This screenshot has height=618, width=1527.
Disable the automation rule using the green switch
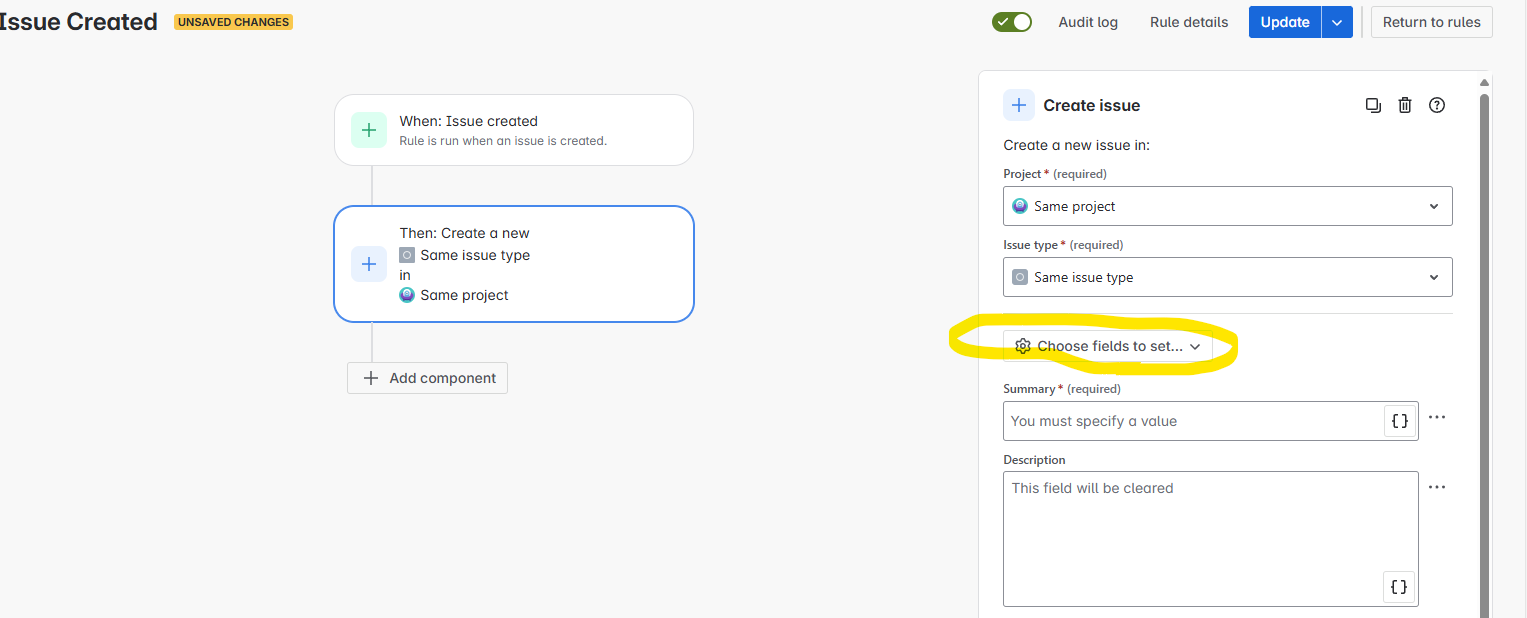(x=1011, y=21)
